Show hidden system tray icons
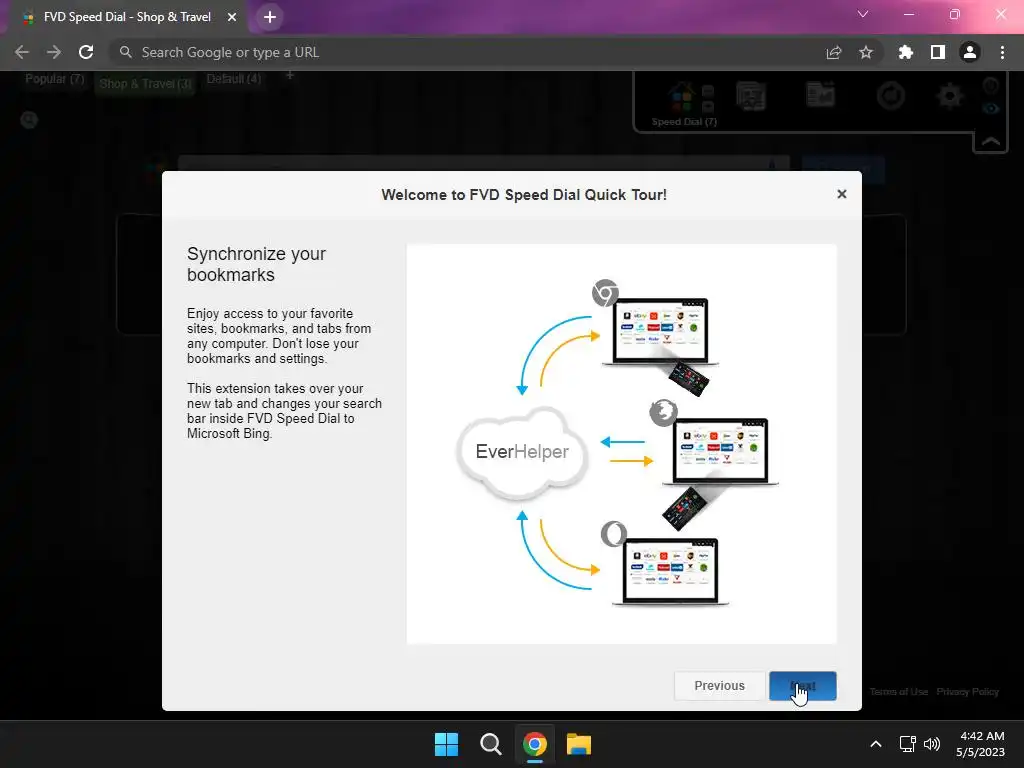1024x768 pixels. [x=876, y=744]
